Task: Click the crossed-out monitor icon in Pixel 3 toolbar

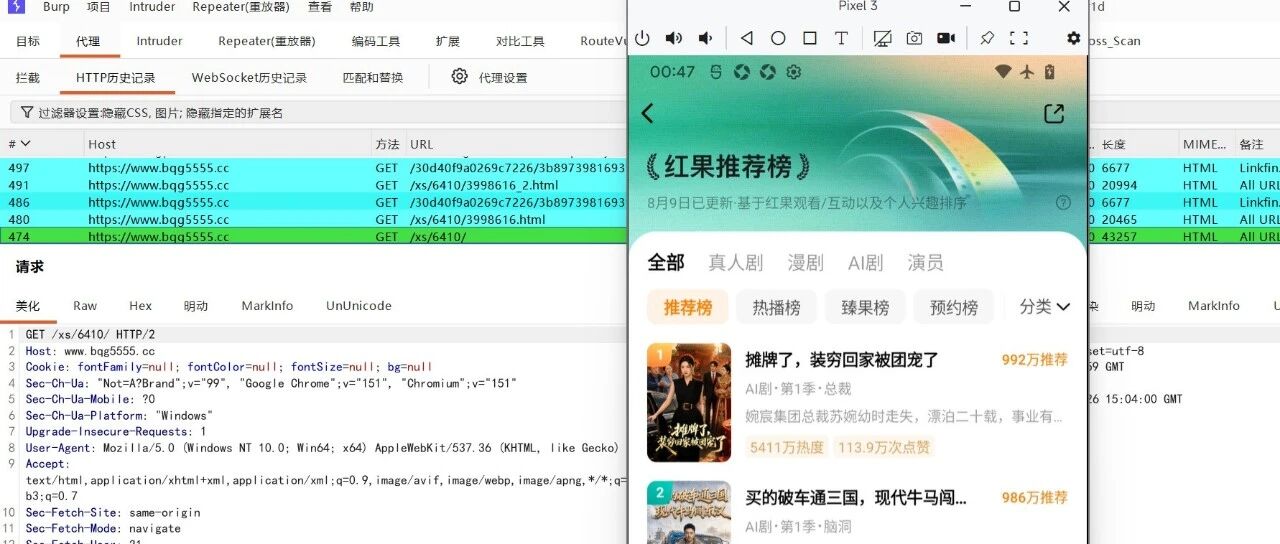Action: tap(882, 38)
